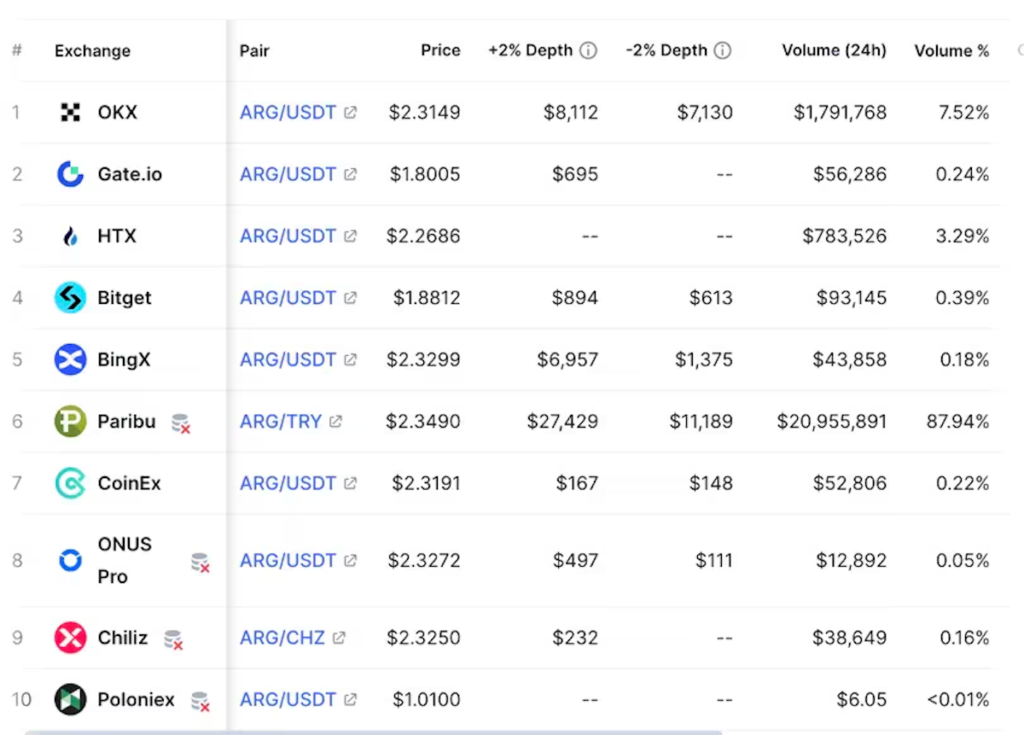Open the ARG/USDT pair on HTX
Image resolution: width=1024 pixels, height=735 pixels.
tap(288, 236)
